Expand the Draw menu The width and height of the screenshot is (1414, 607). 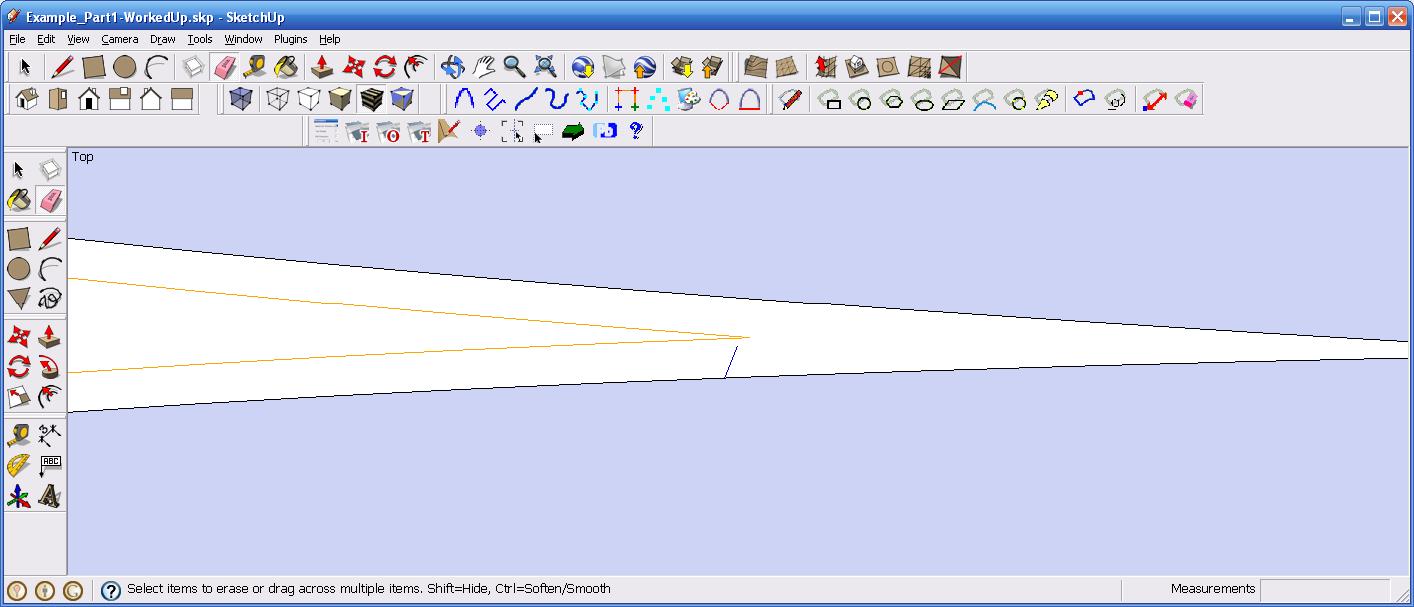tap(162, 39)
